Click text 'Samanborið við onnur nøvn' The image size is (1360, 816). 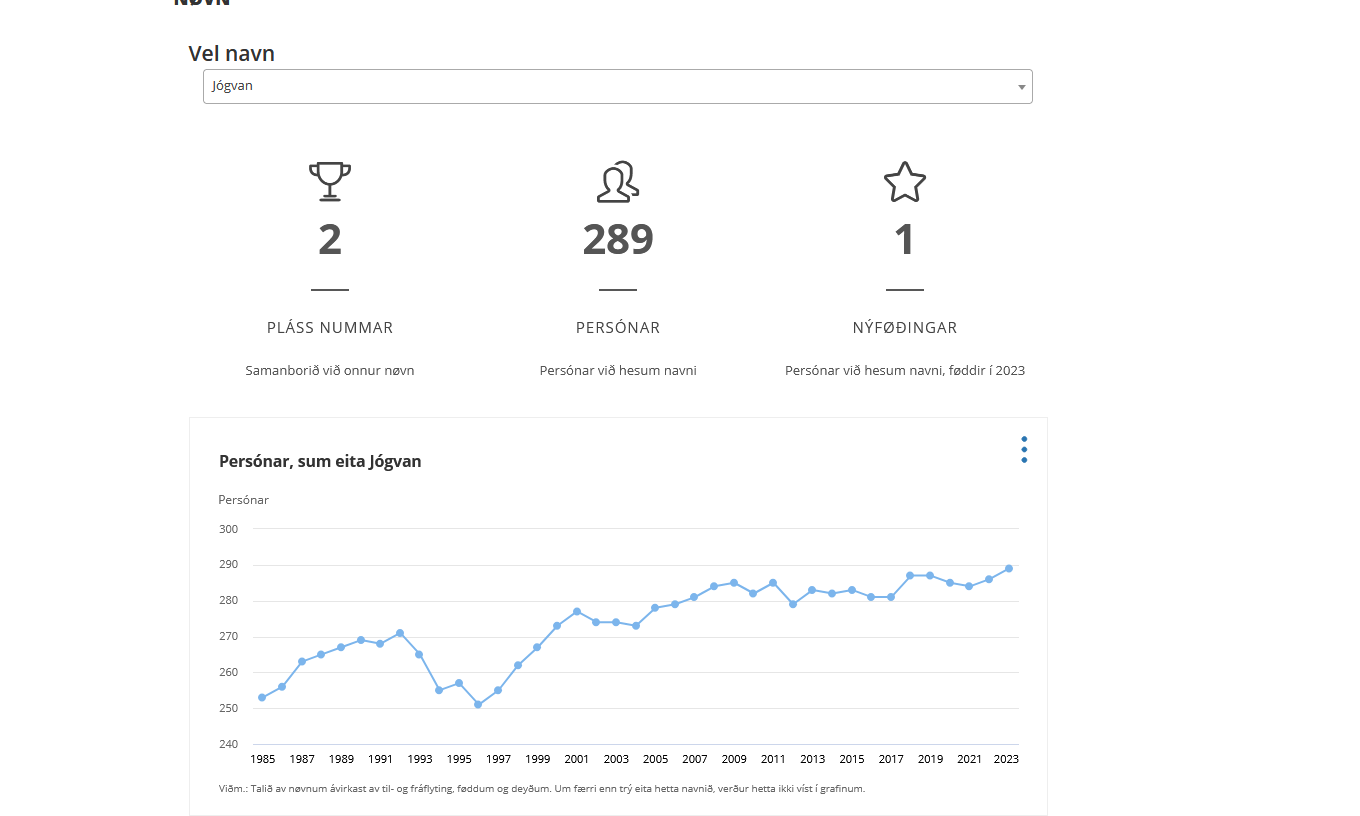coord(330,370)
